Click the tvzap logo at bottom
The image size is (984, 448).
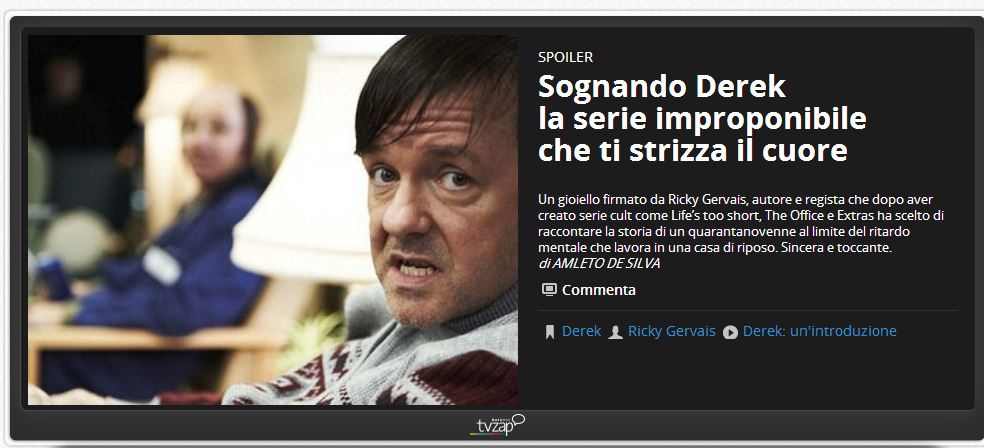pyautogui.click(x=497, y=425)
